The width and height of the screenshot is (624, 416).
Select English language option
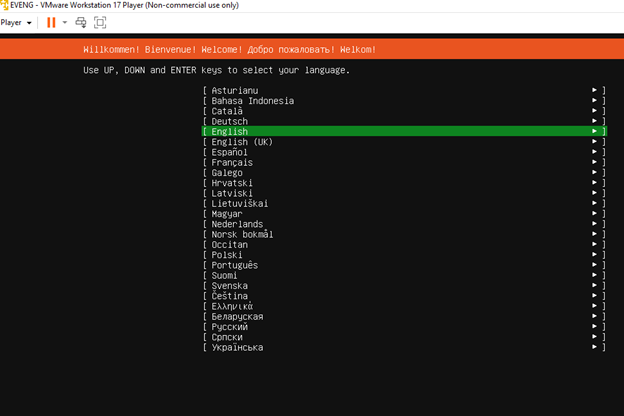(x=230, y=131)
